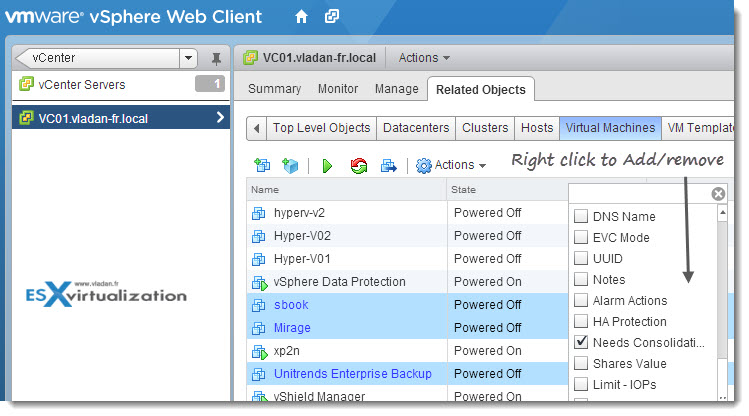Open vCenter Servers in navigator
Image resolution: width=749 pixels, height=416 pixels.
(82, 85)
